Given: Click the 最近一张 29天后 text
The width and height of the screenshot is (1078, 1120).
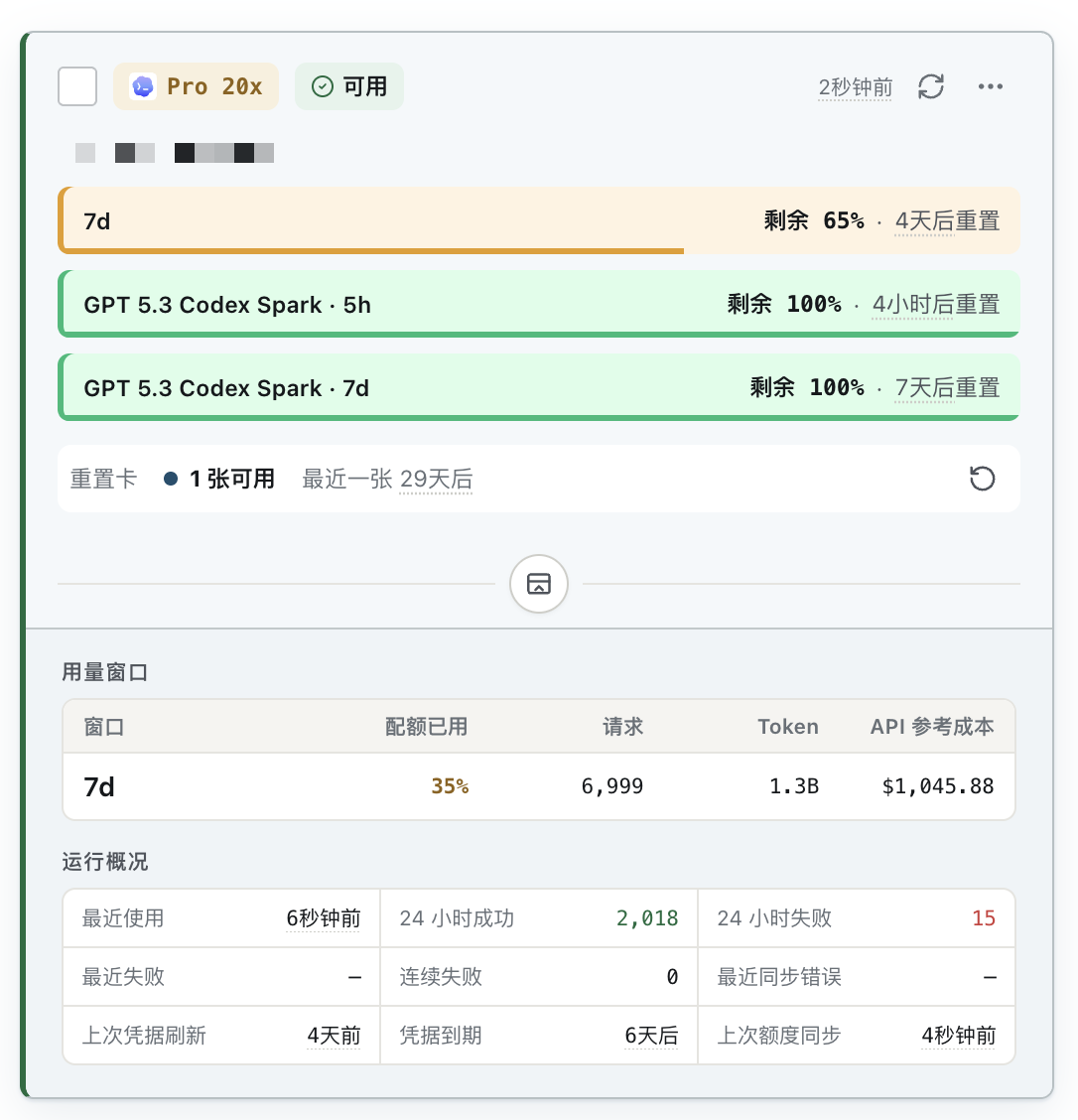Looking at the screenshot, I should click(x=388, y=479).
